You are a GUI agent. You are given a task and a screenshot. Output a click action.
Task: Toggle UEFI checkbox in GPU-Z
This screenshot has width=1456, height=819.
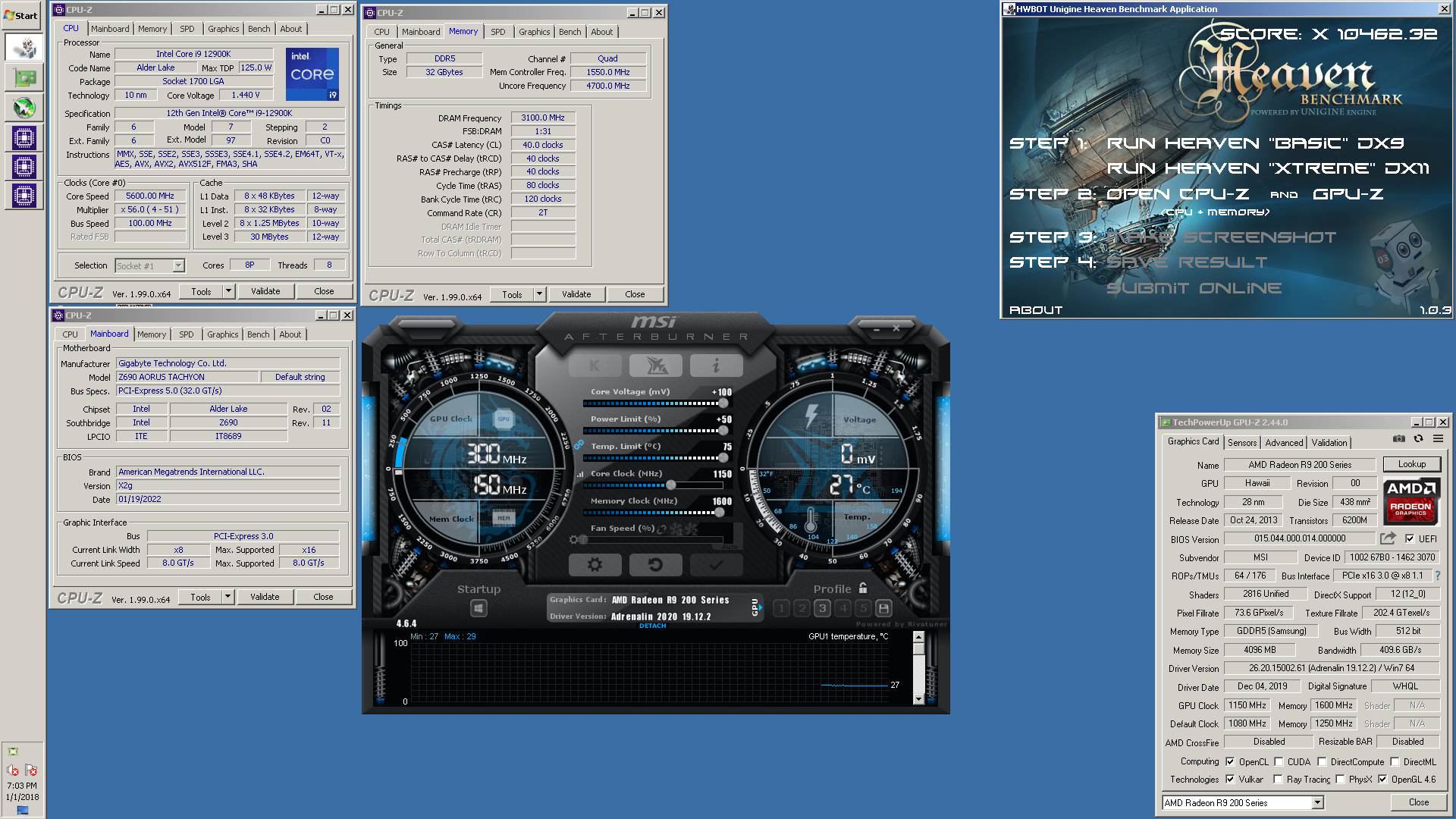(x=1409, y=538)
